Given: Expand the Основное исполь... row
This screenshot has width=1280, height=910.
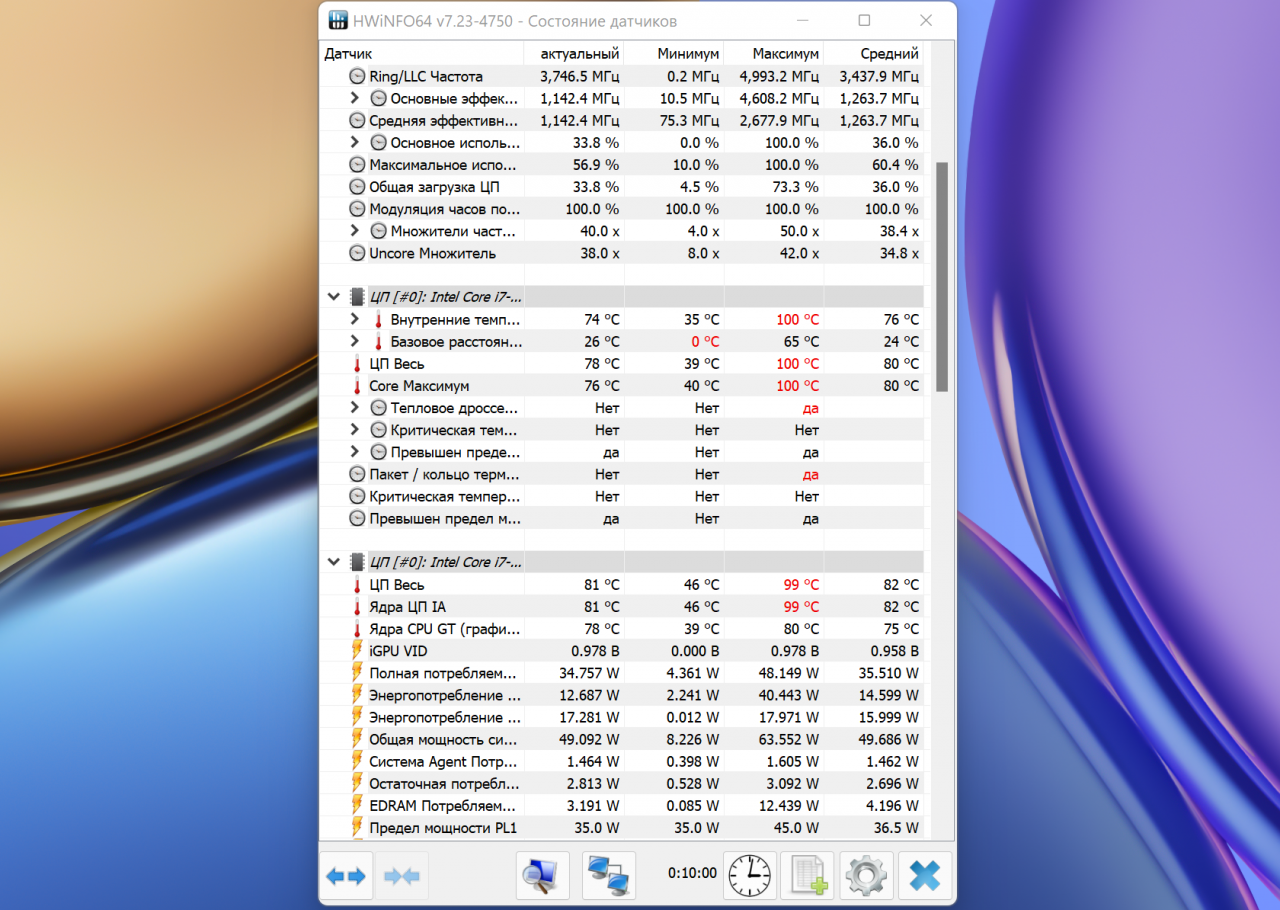Looking at the screenshot, I should click(x=355, y=142).
